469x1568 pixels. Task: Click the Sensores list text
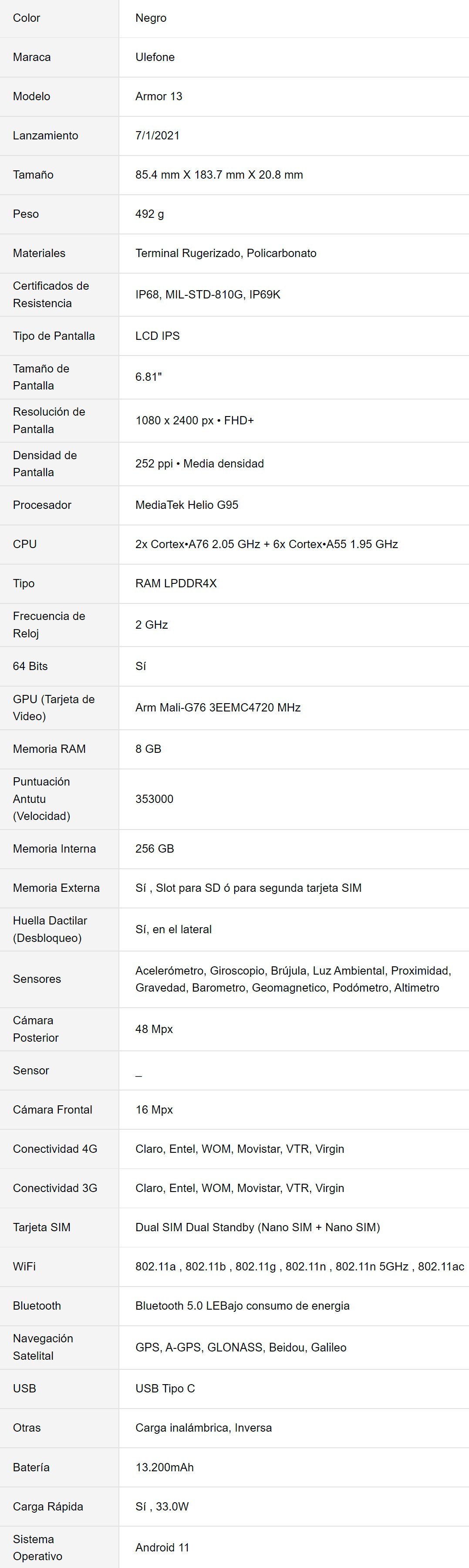point(293,979)
